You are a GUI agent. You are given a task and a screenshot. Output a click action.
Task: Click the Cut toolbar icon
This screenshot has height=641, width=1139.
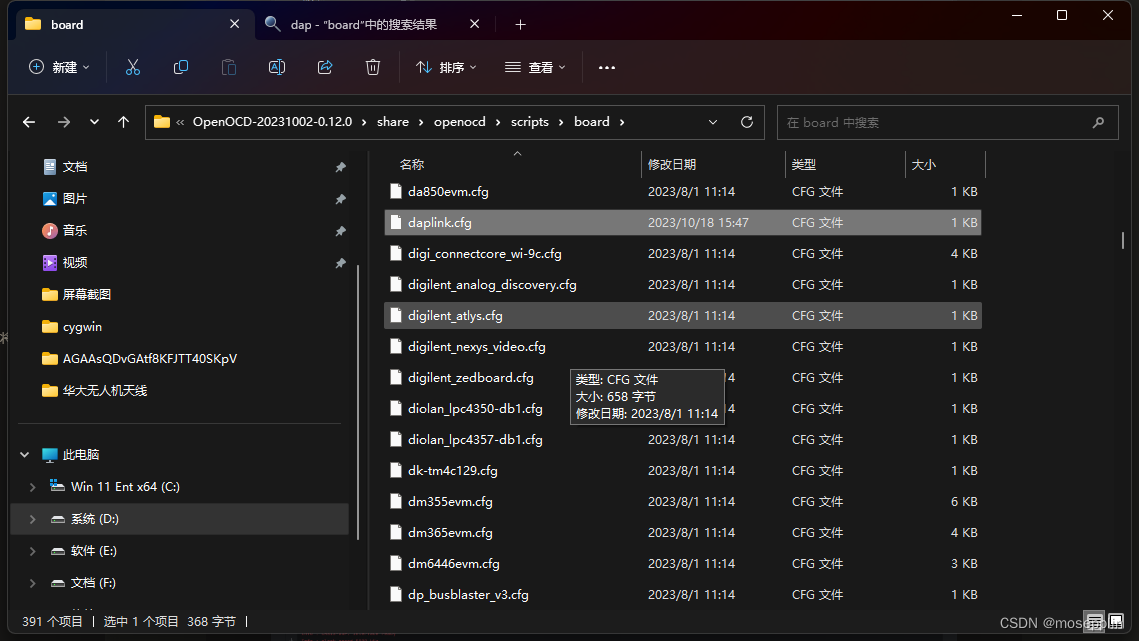tap(133, 67)
